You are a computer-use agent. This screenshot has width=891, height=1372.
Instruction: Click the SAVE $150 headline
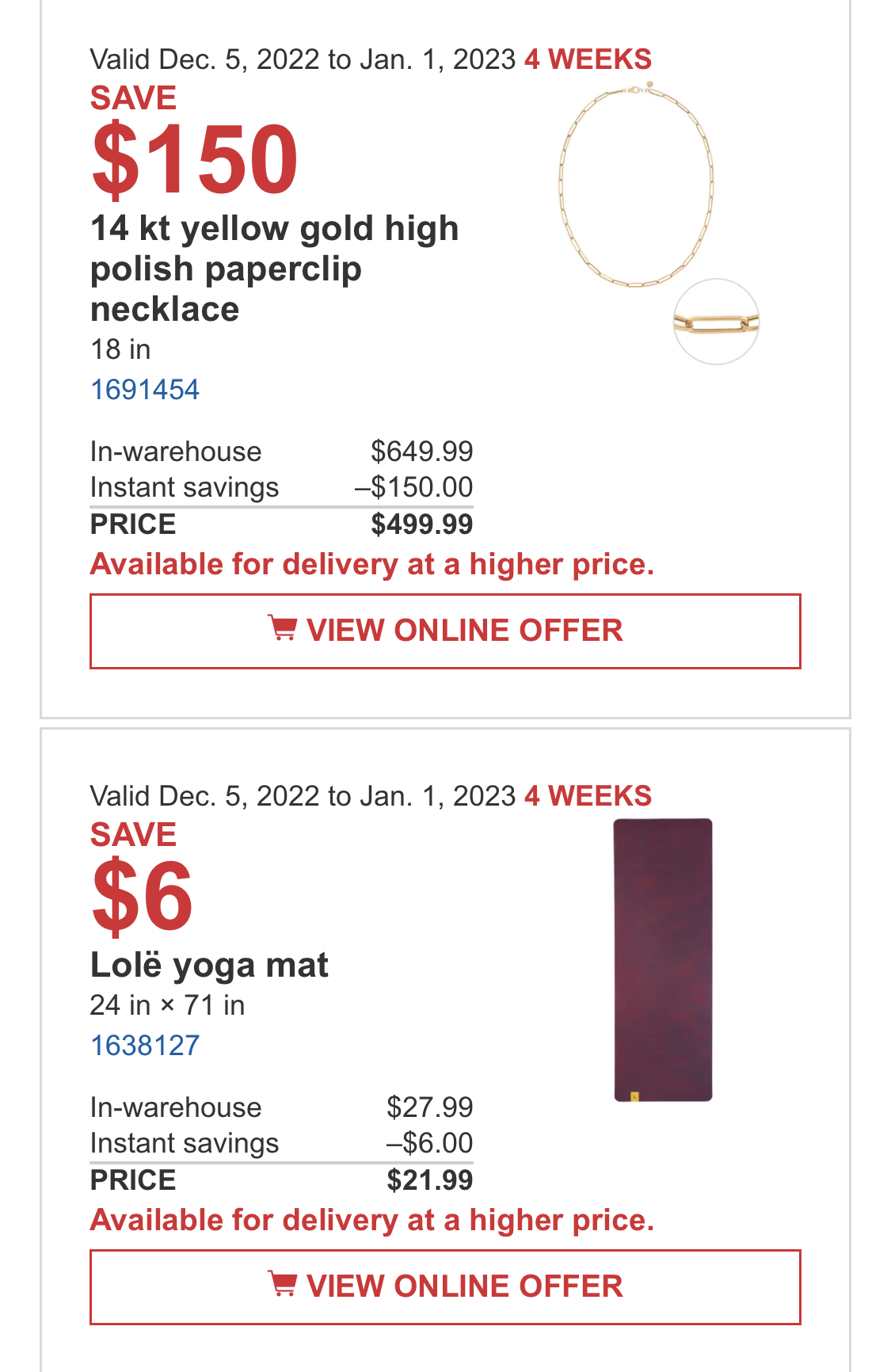click(194, 141)
